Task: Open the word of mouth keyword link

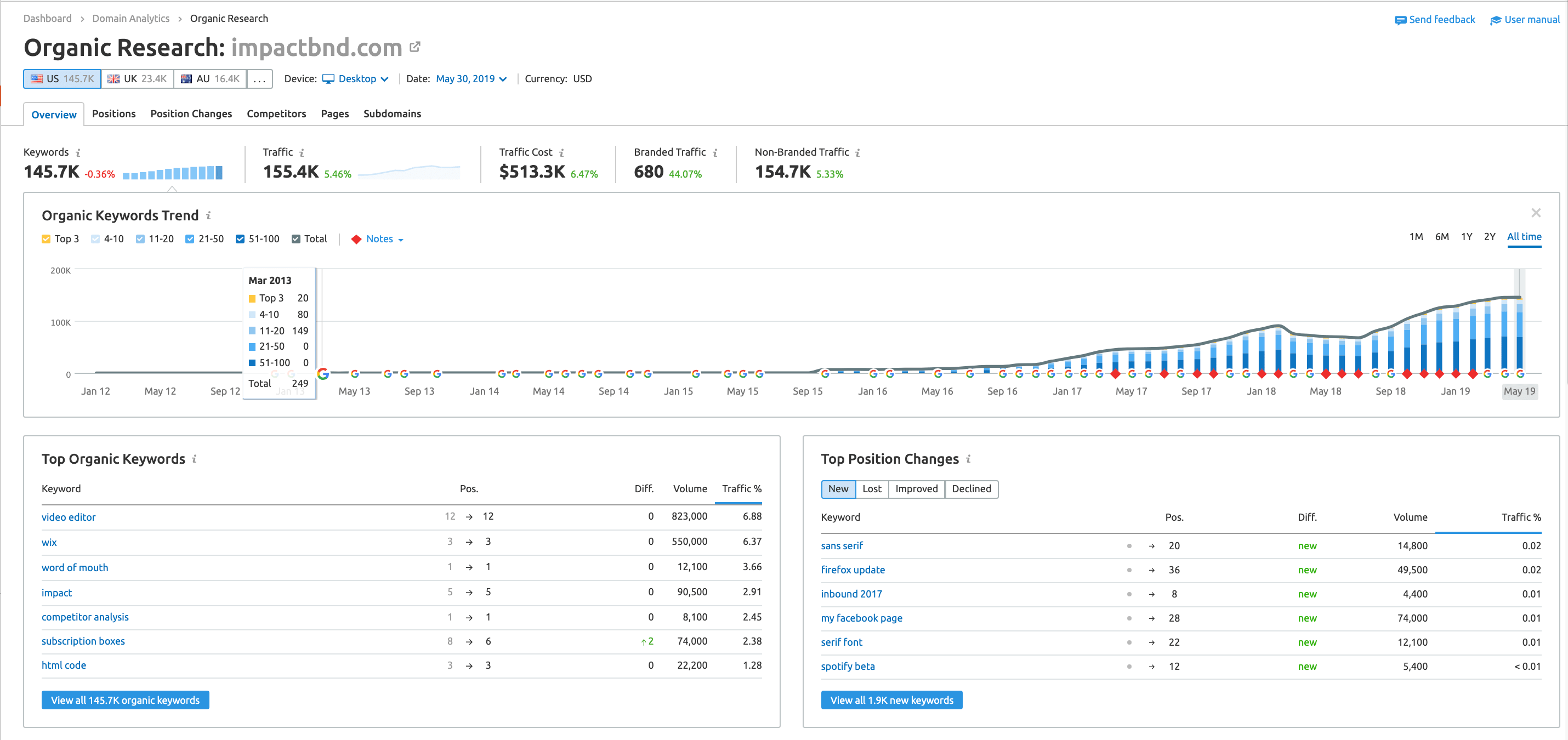Action: [74, 567]
